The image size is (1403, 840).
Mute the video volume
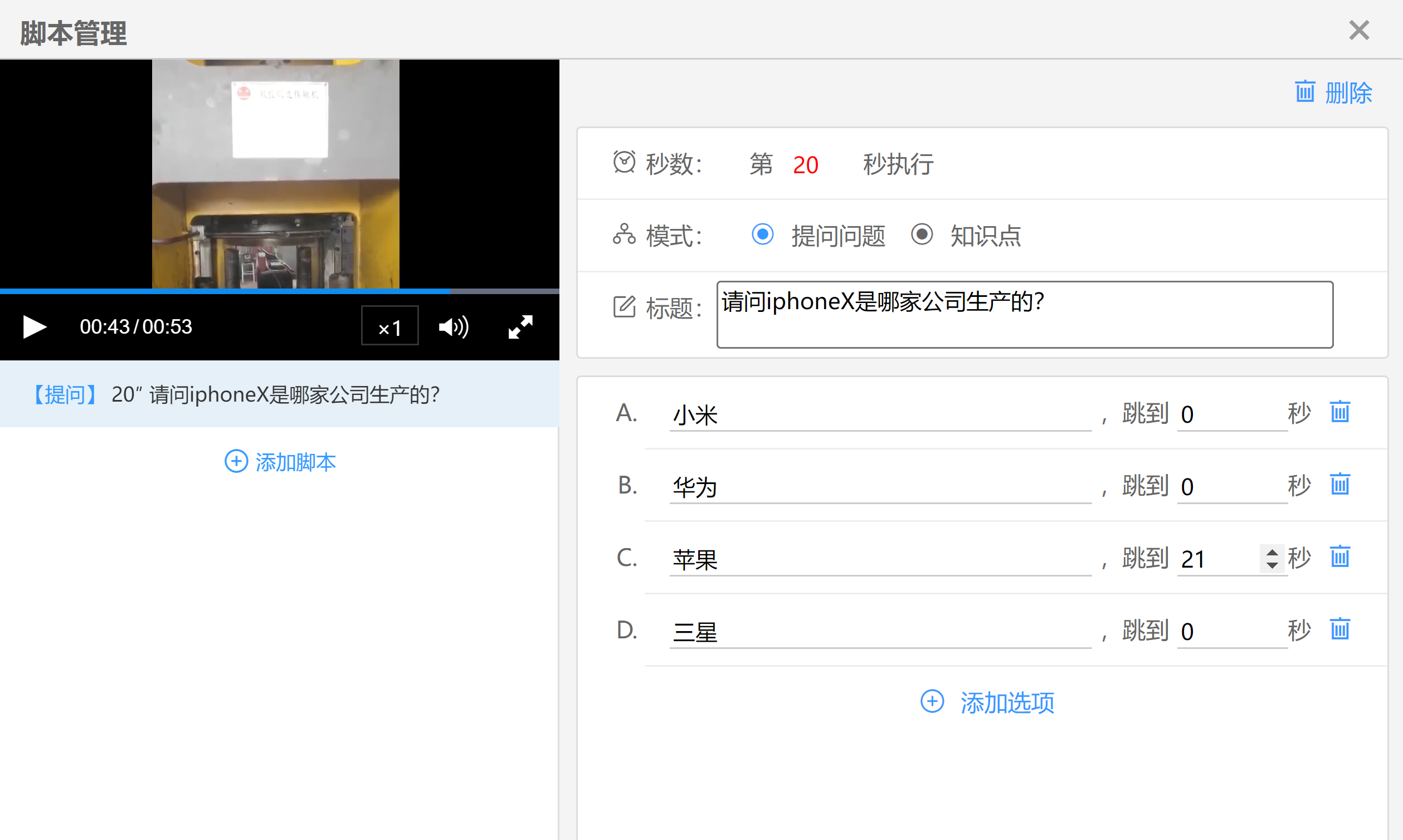454,327
